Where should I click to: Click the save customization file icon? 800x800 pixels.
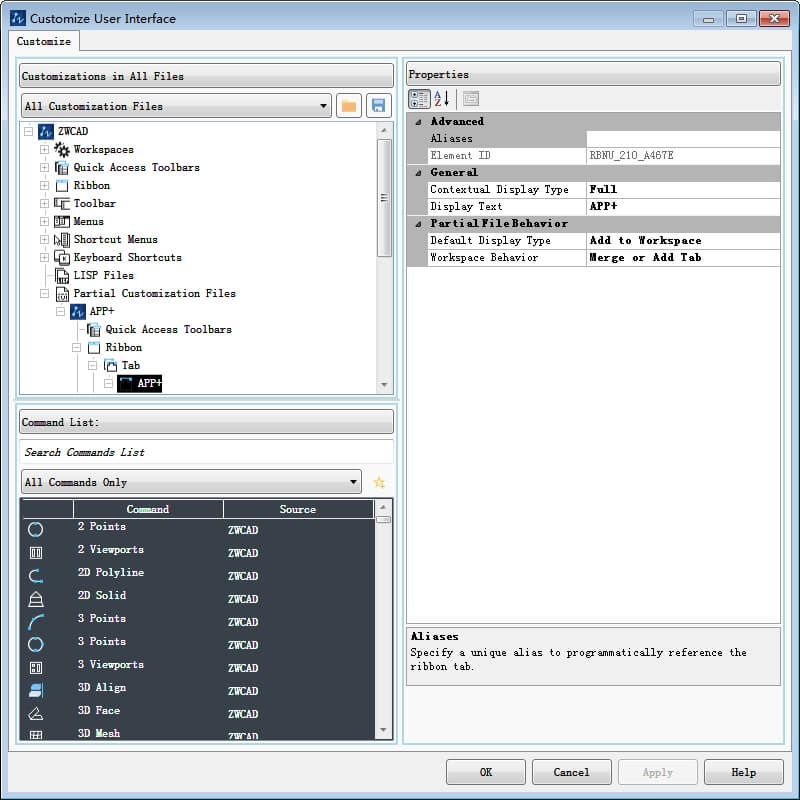(x=378, y=106)
